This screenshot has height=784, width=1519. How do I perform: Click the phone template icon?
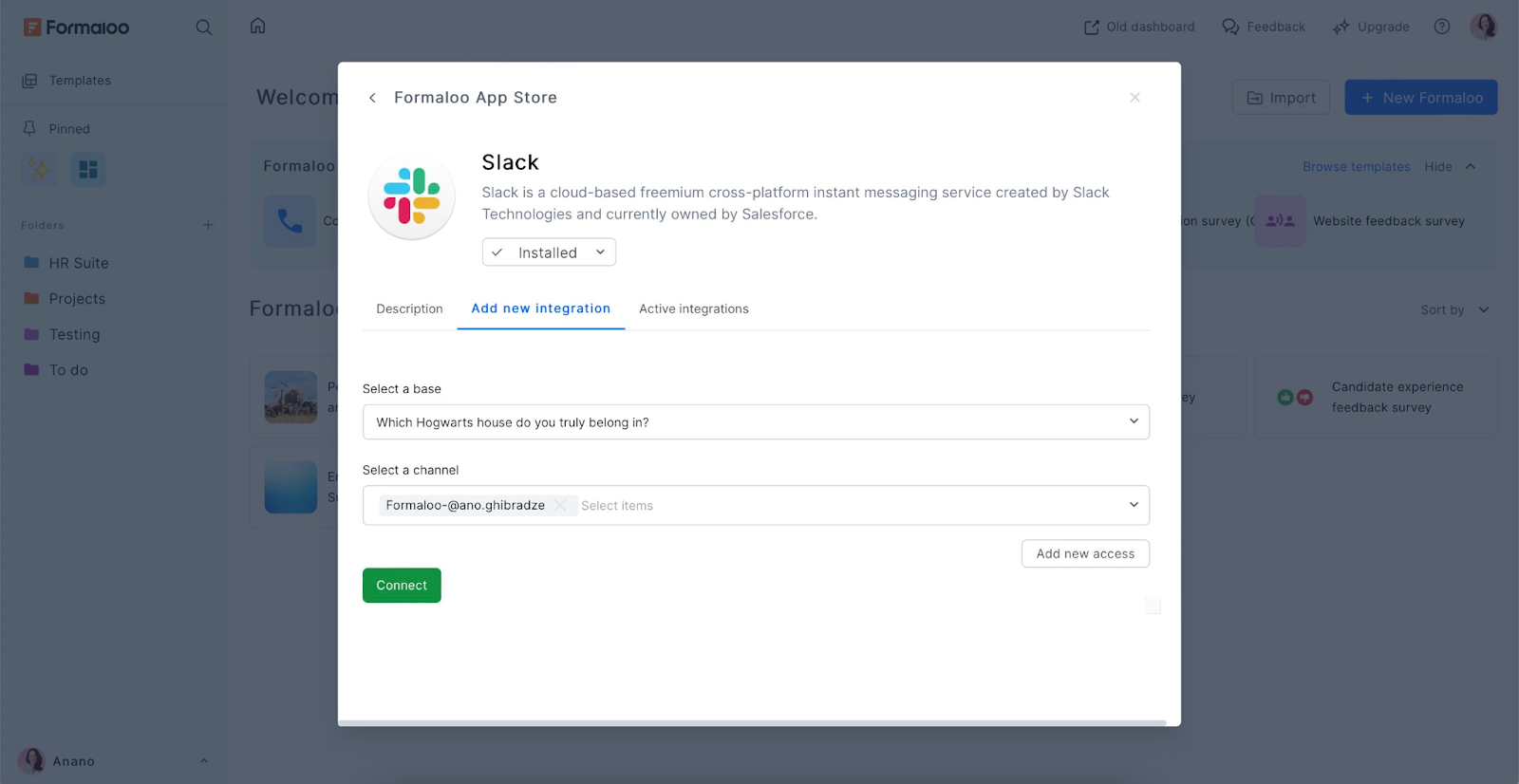[290, 221]
